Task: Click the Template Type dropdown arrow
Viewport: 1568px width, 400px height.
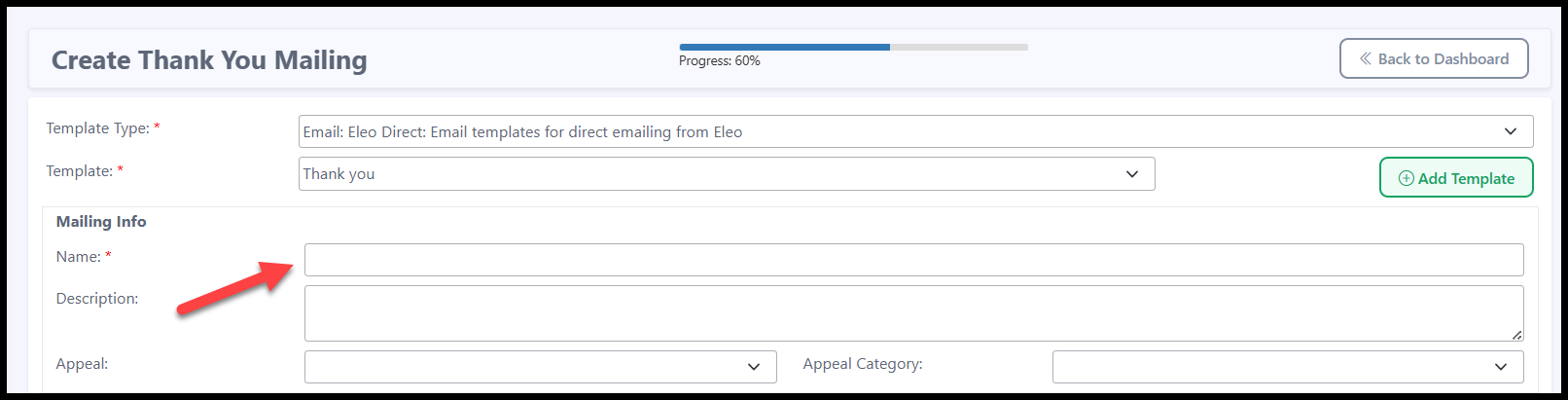Action: click(x=1510, y=131)
